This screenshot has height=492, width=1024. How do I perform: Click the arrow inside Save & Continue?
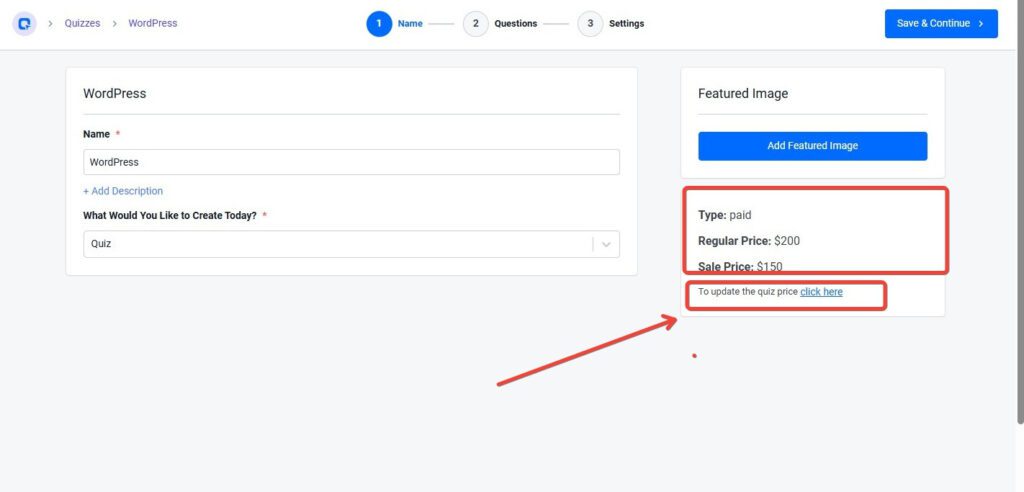pos(981,24)
